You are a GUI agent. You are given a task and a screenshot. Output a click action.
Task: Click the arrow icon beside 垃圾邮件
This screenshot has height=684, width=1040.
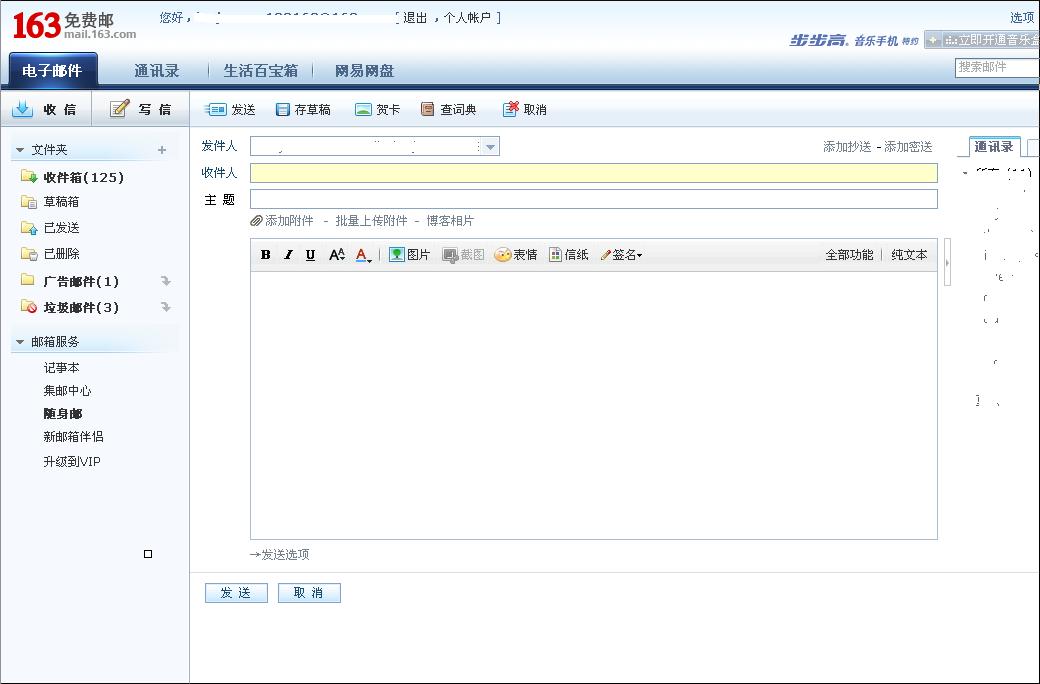(166, 307)
